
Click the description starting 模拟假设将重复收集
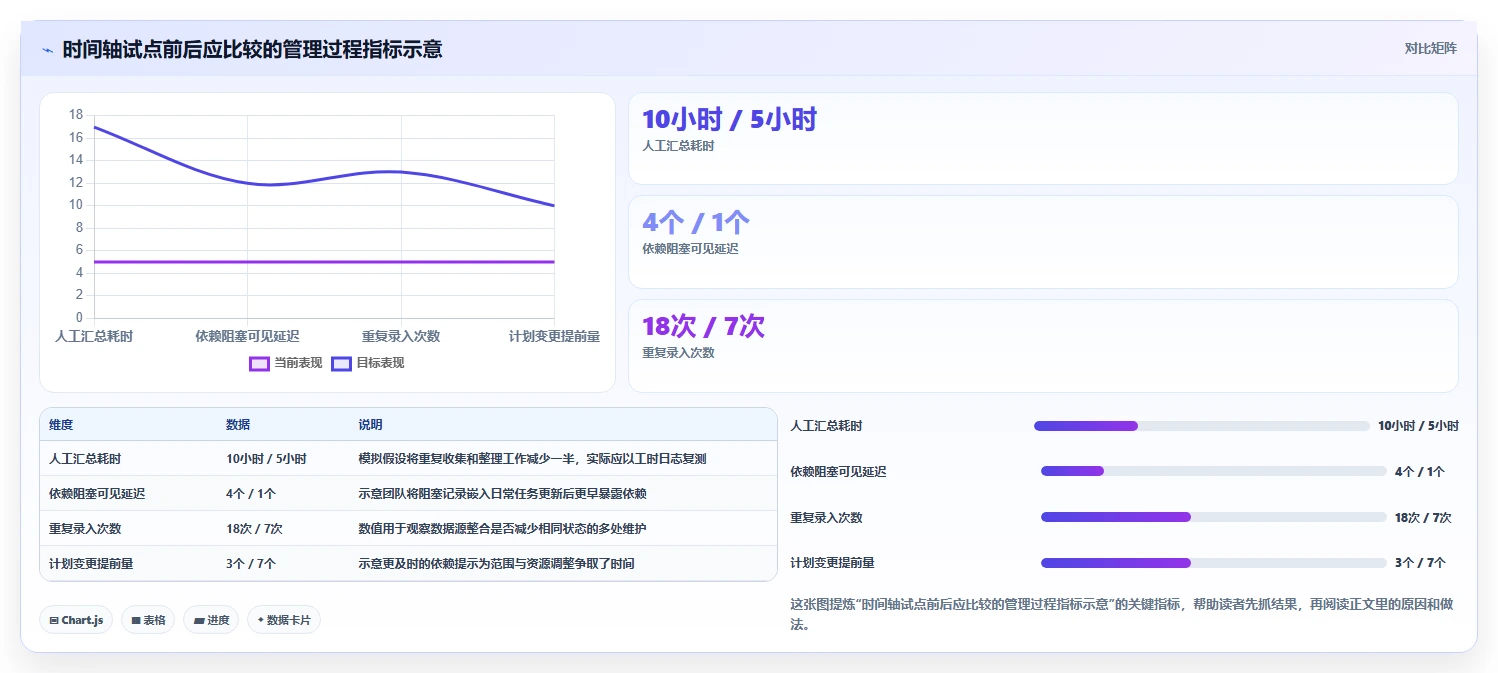532,459
